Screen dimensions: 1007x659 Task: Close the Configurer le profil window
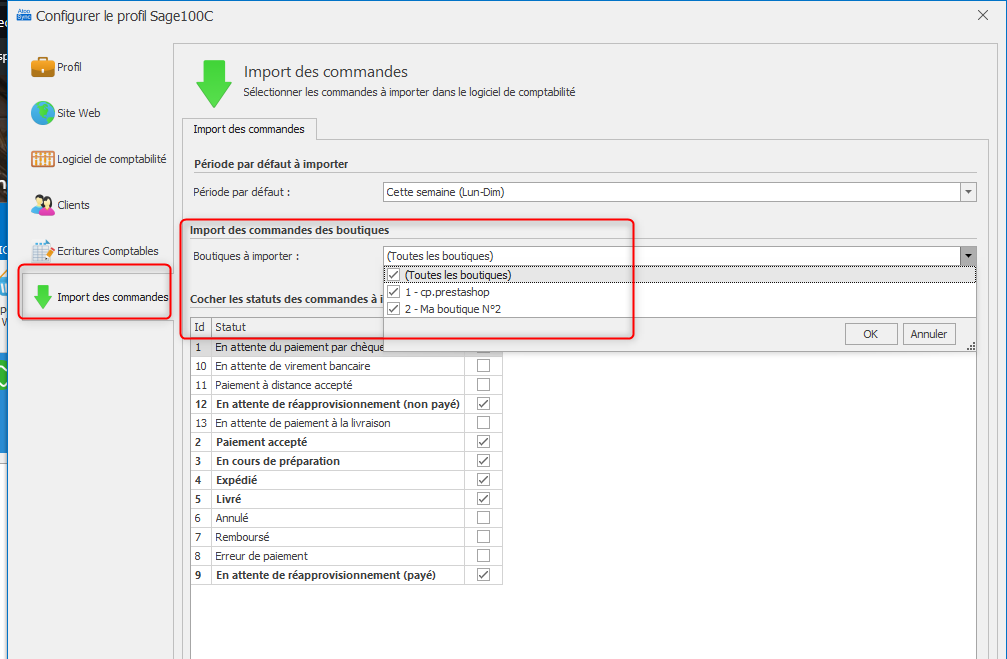coord(983,15)
